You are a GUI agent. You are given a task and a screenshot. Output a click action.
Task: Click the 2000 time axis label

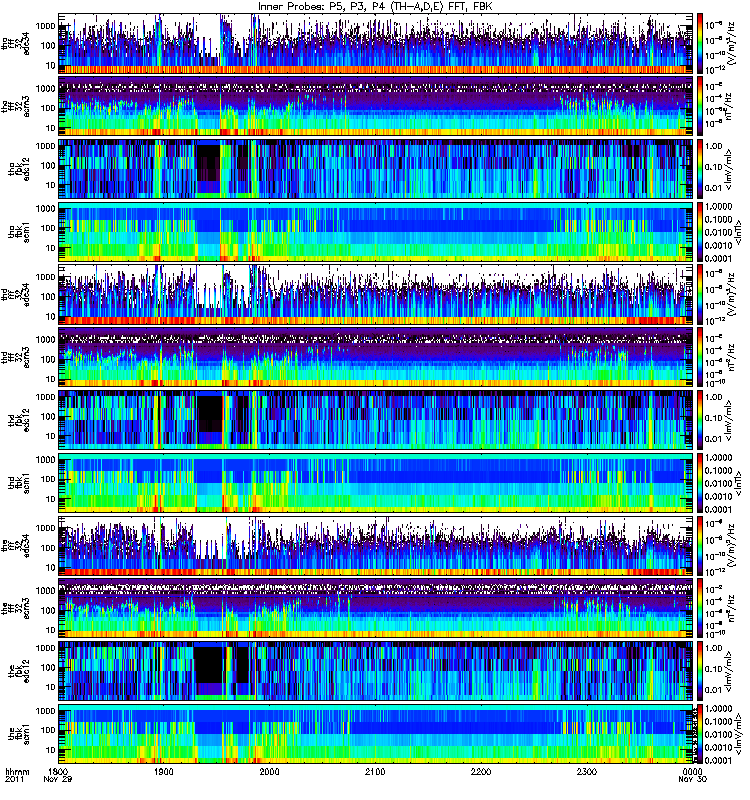(x=269, y=771)
